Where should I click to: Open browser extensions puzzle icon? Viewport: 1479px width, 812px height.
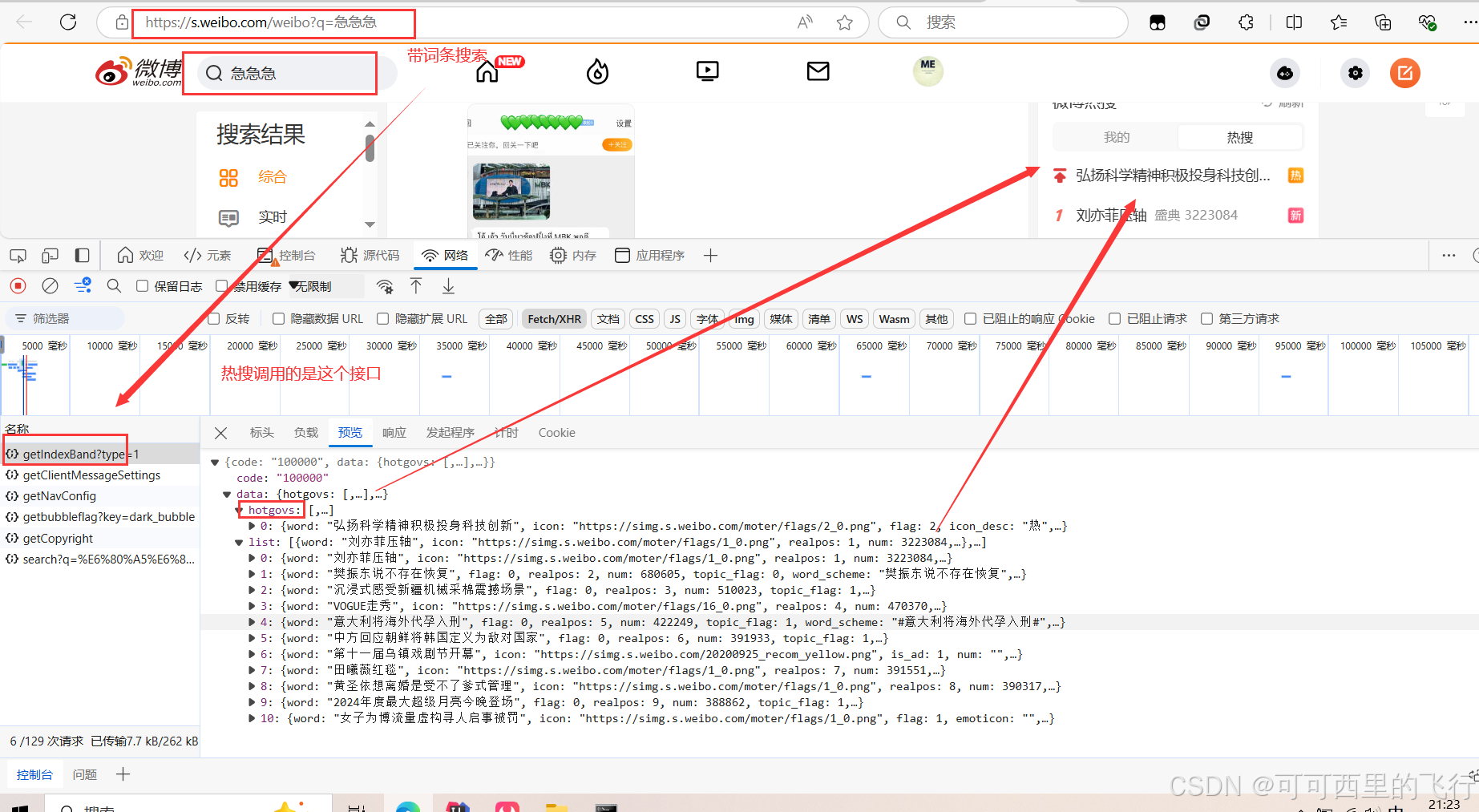(1246, 22)
